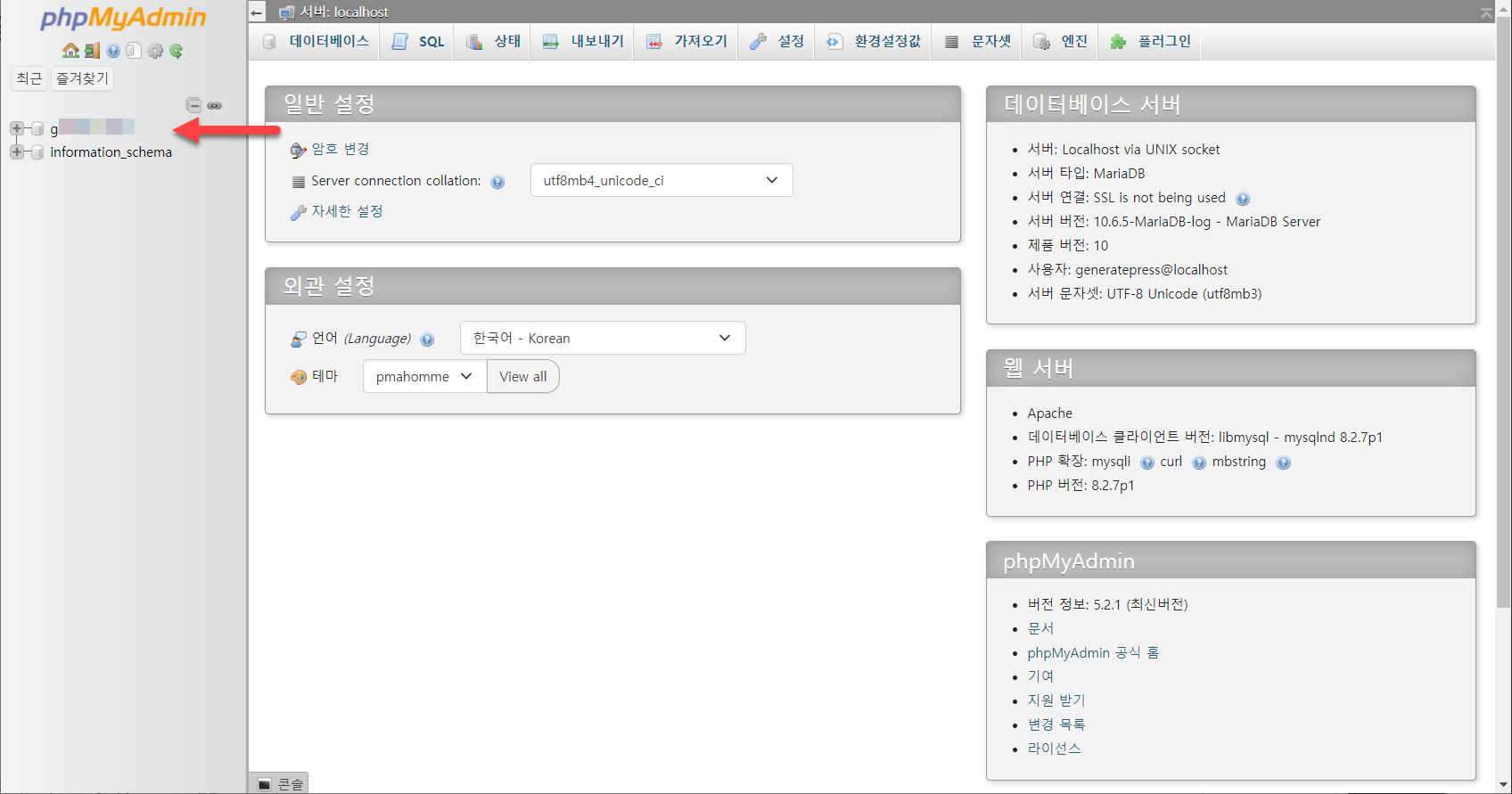Open the 플러그인 (plugins) tab
Screen dimensions: 1512x794
(x=1151, y=42)
